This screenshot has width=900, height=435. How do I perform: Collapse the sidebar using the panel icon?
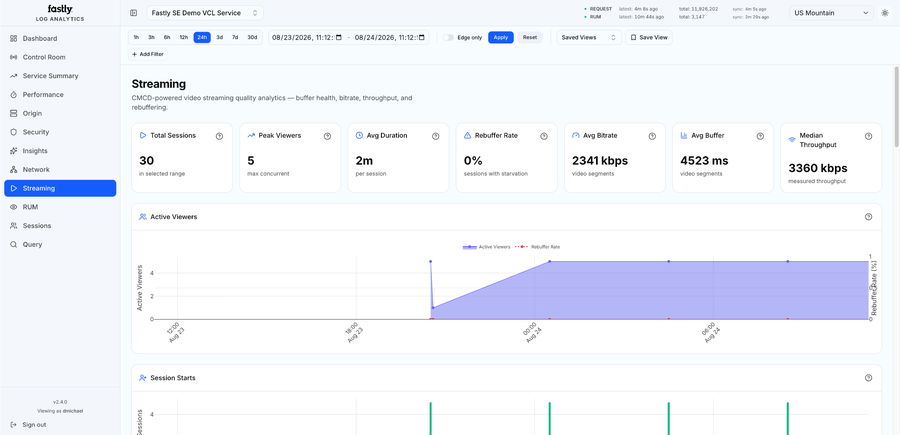(x=134, y=13)
